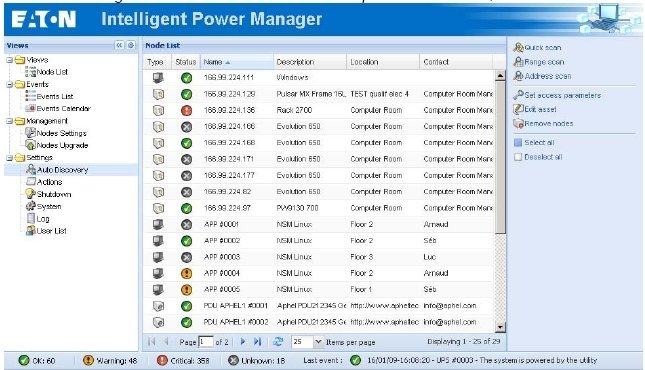Click 'Floor 1' location for APP #0005
This screenshot has height=370, width=645.
tap(361, 290)
